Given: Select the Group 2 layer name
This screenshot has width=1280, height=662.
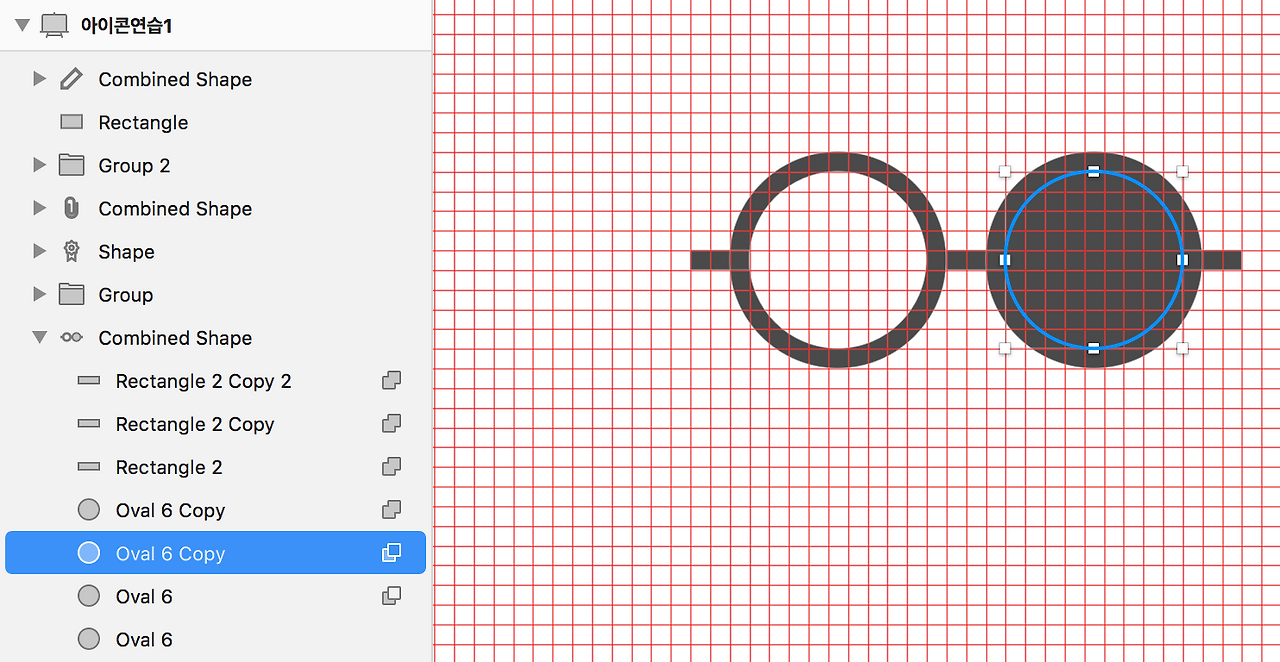Looking at the screenshot, I should (134, 165).
